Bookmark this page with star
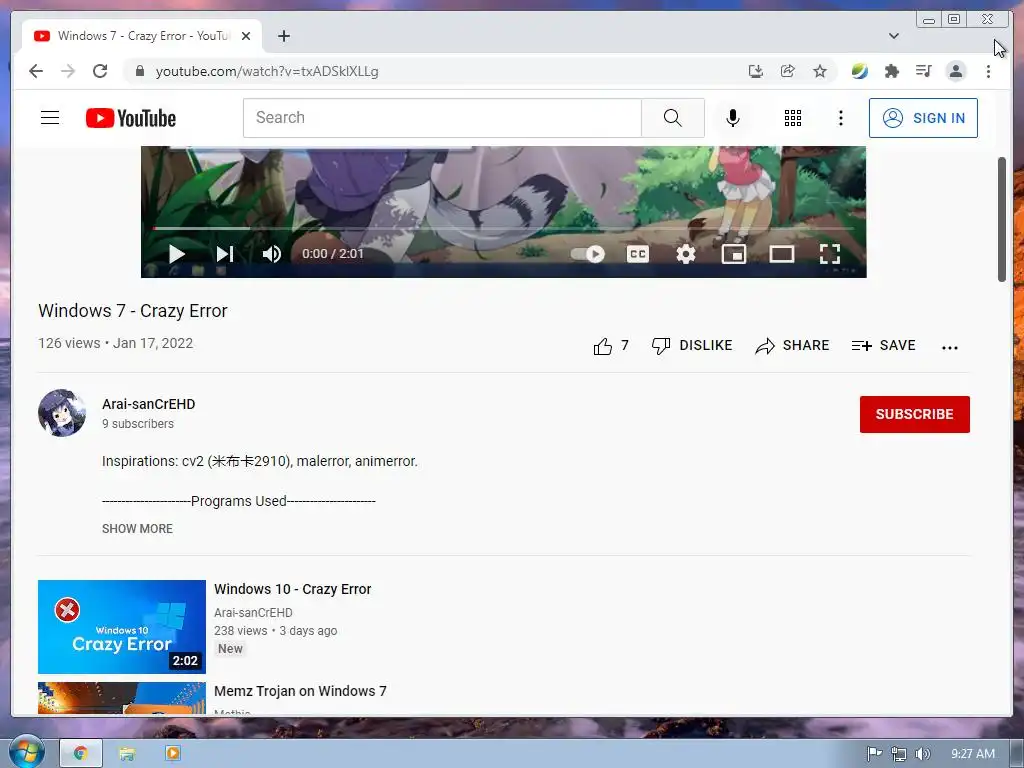The image size is (1024, 768). pos(820,71)
